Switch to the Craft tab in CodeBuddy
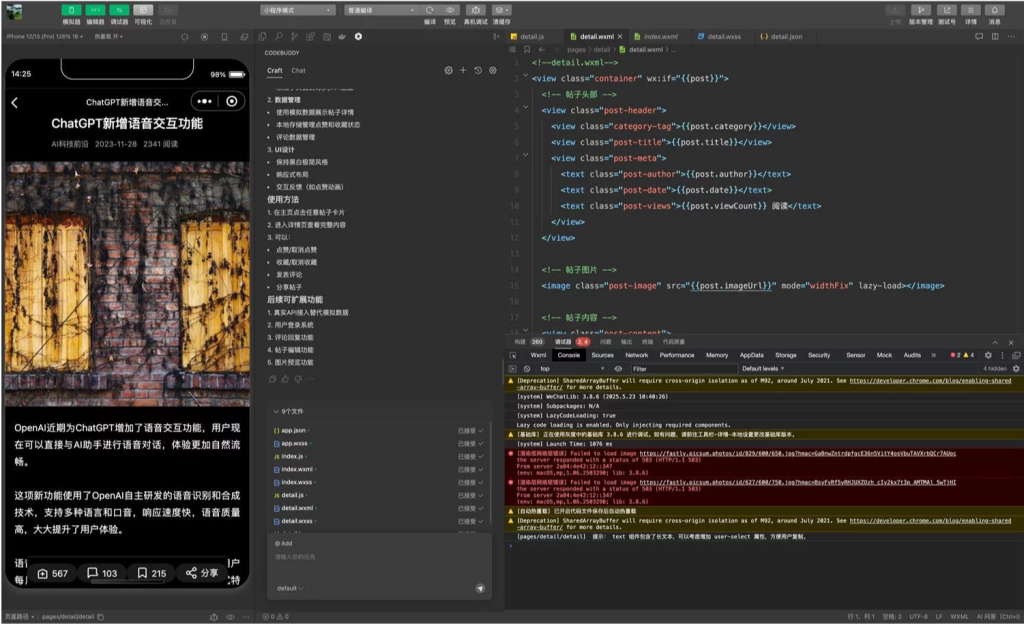The height and width of the screenshot is (624, 1024). point(274,70)
